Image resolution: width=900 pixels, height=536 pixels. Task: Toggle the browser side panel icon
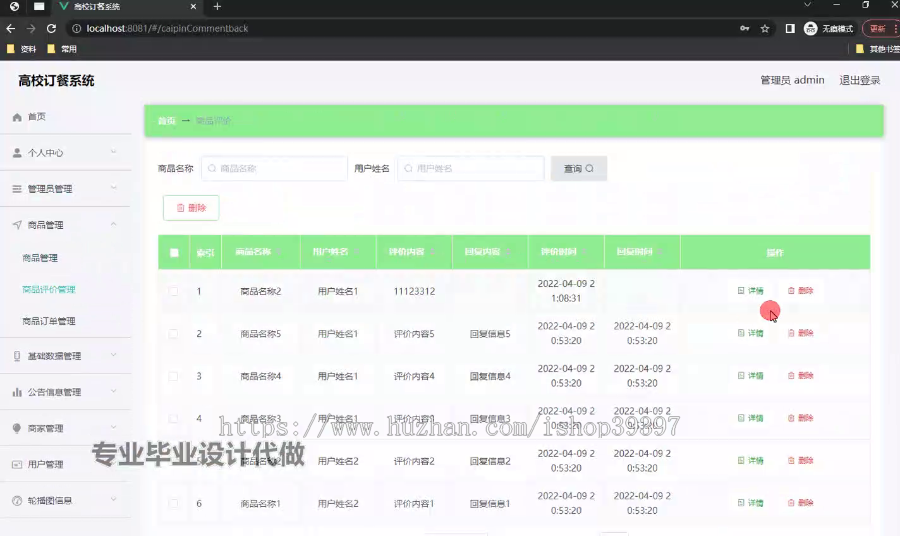click(790, 28)
